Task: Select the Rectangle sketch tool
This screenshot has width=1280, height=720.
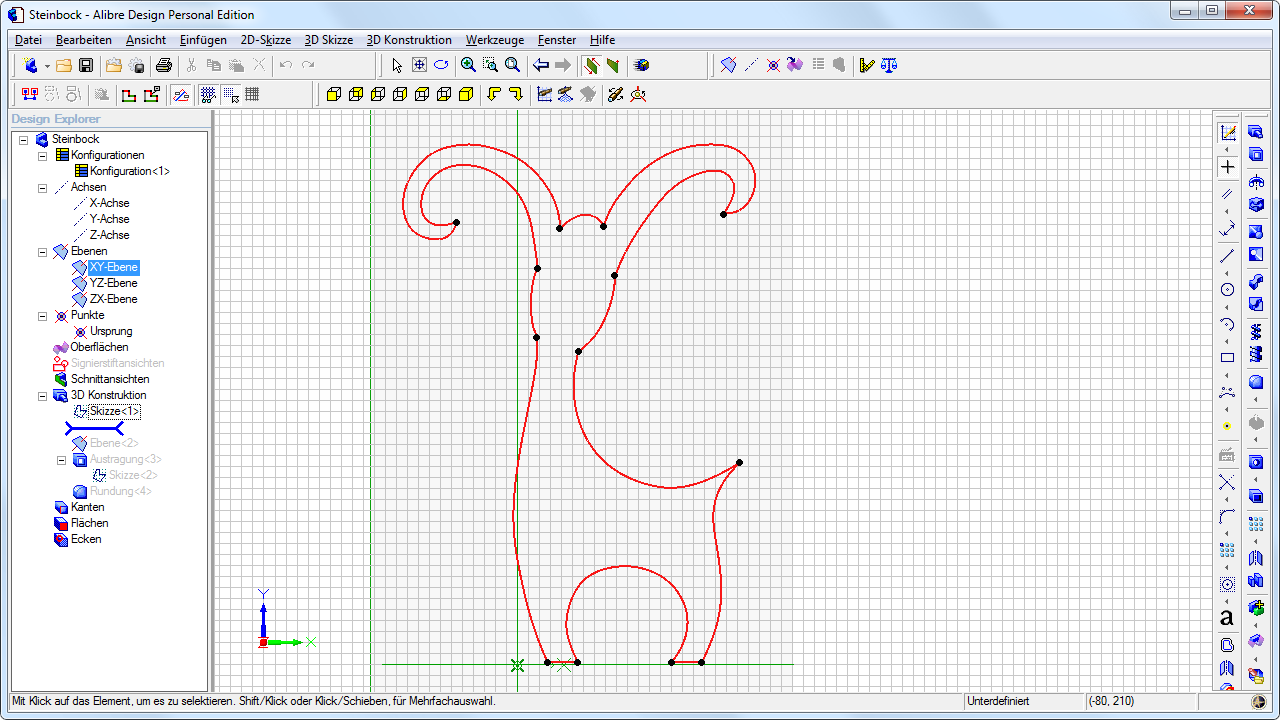Action: click(x=1227, y=357)
